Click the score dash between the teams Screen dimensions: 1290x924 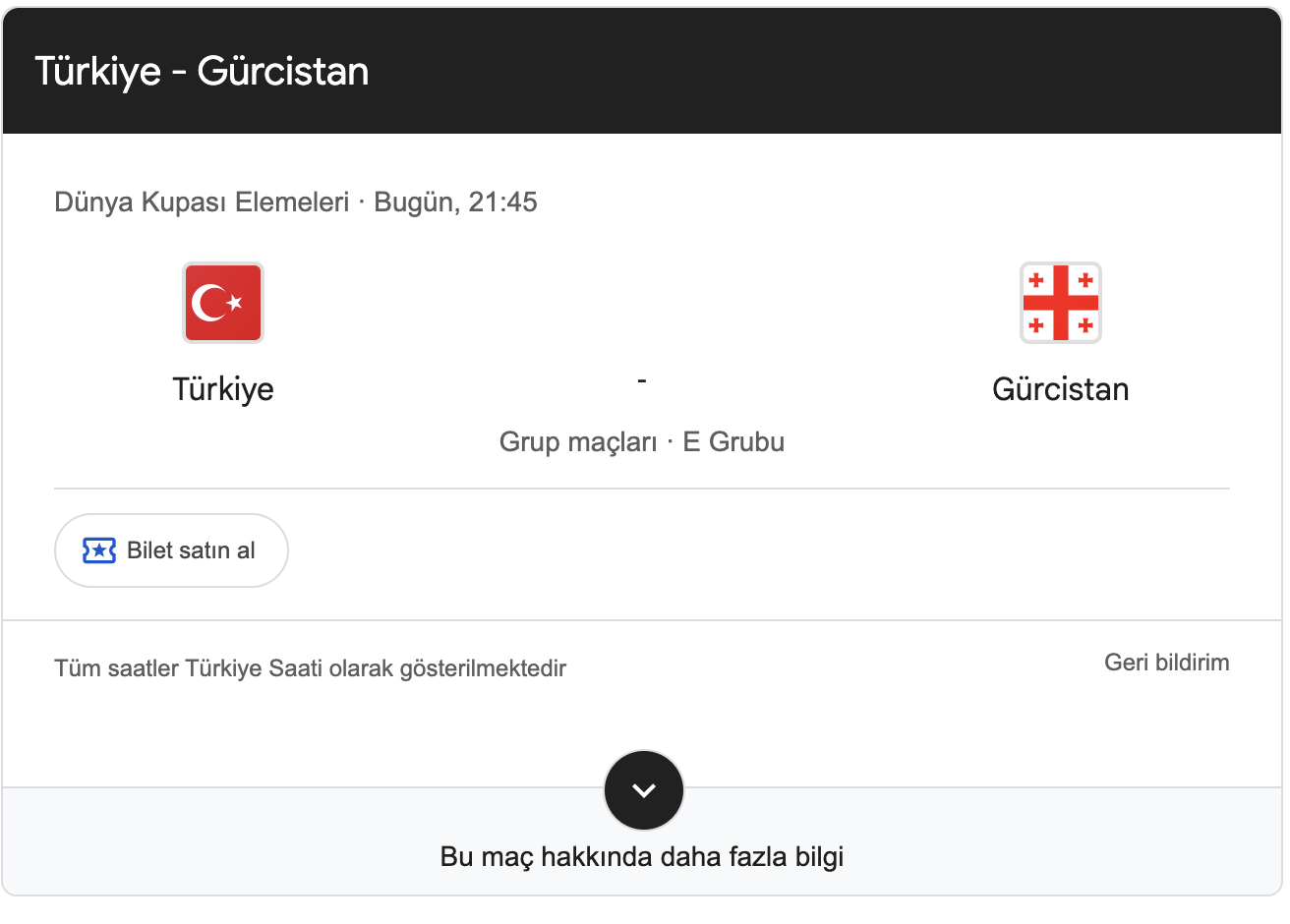(x=642, y=380)
